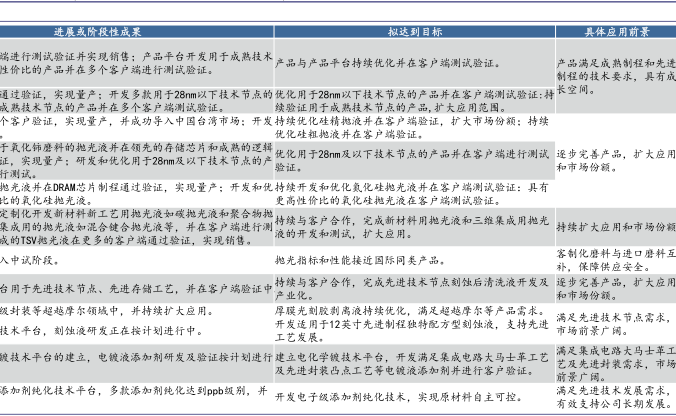Select the 持续优化硅精抛液 target cell
The width and height of the screenshot is (676, 416).
[413, 126]
